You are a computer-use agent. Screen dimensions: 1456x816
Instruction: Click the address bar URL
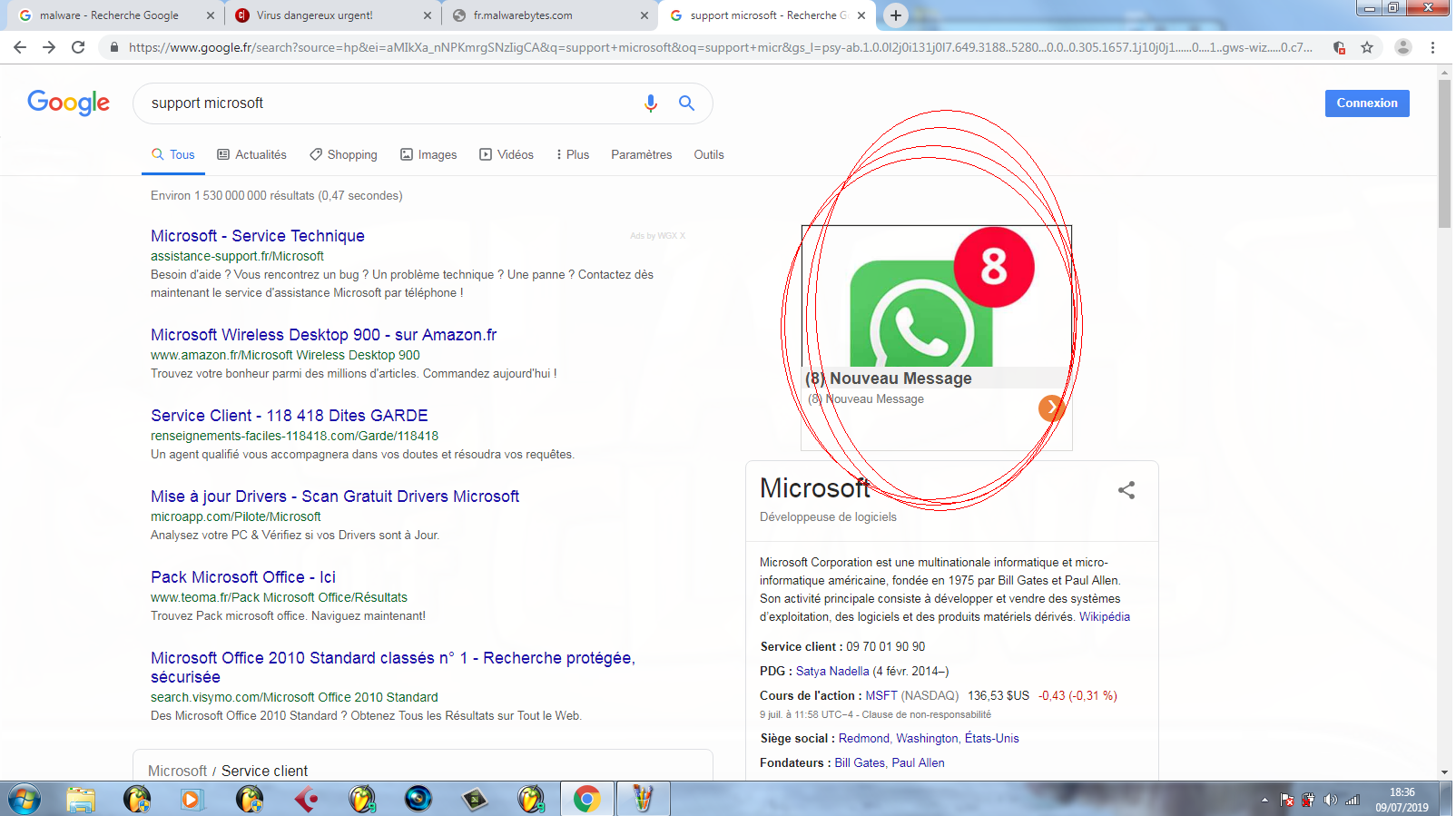[720, 47]
